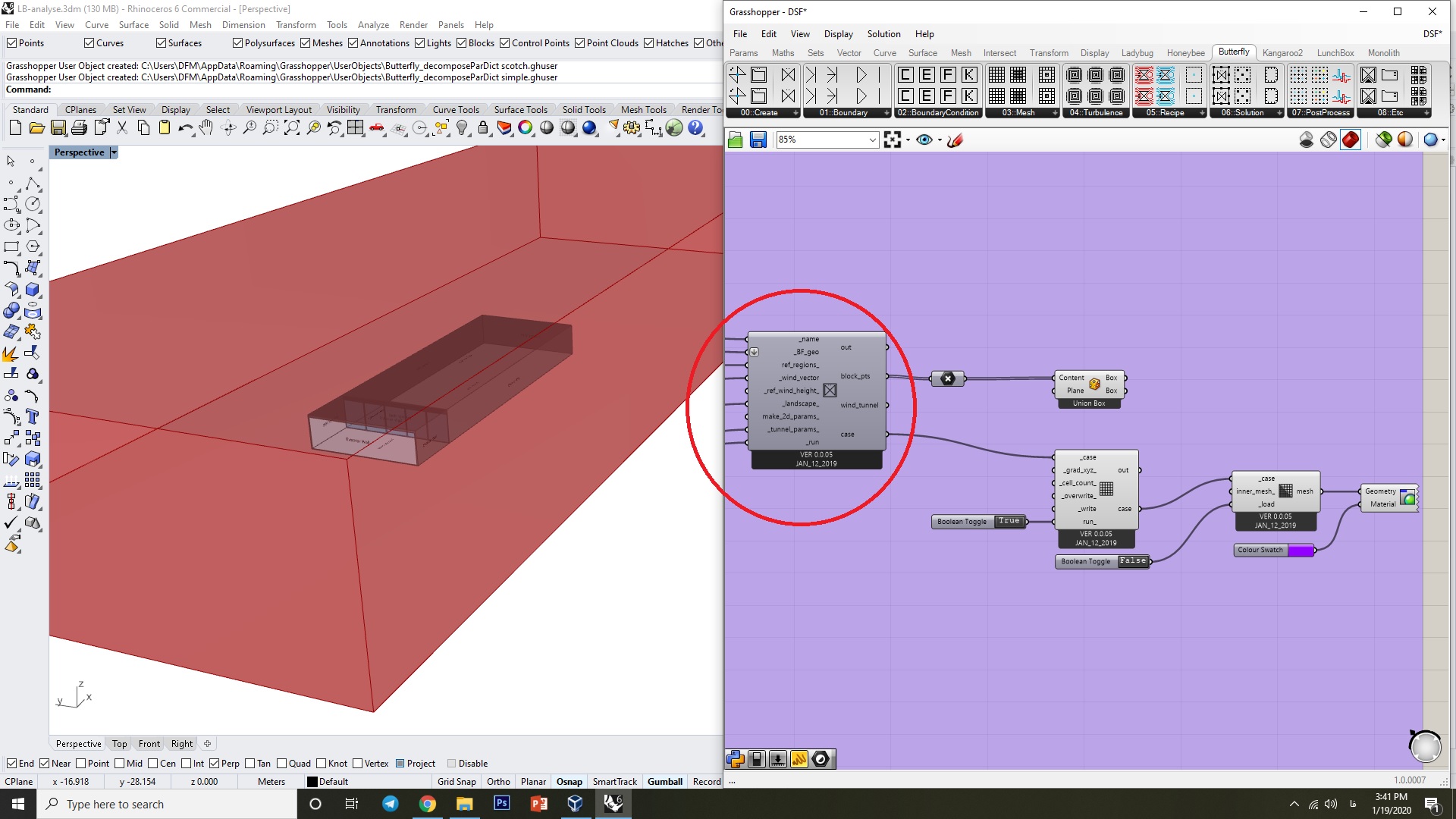The width and height of the screenshot is (1456, 819).
Task: Expand the 03::Mesh component panel
Action: tap(1055, 113)
